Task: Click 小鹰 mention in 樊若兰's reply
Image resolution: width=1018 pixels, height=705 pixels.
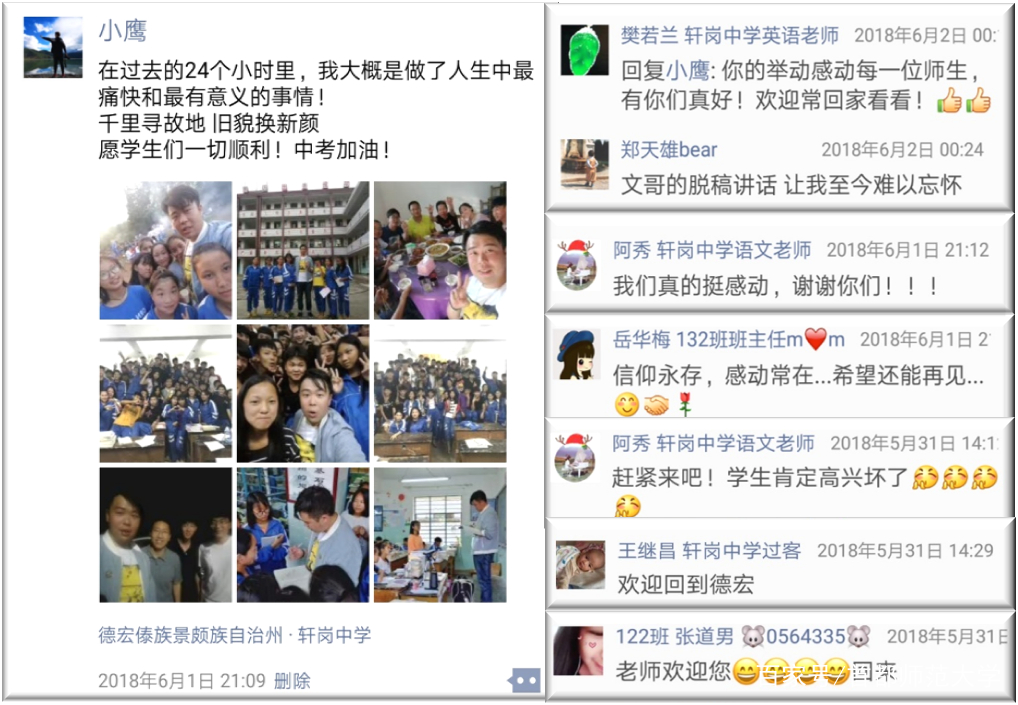Action: click(688, 70)
